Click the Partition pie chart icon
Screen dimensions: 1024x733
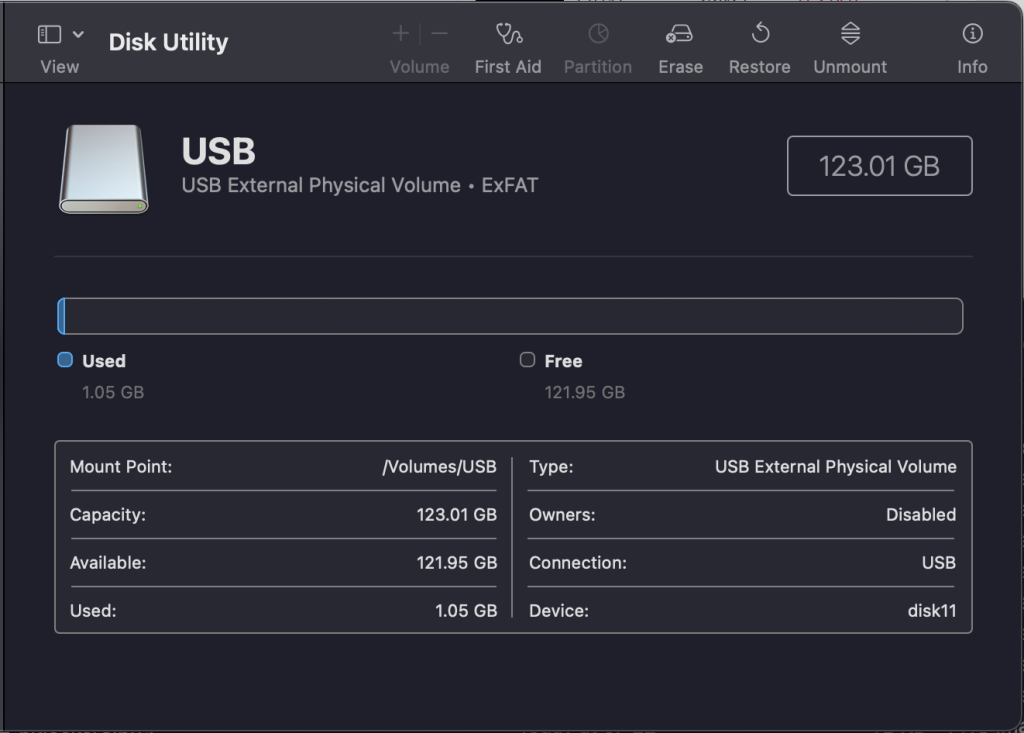(x=598, y=35)
